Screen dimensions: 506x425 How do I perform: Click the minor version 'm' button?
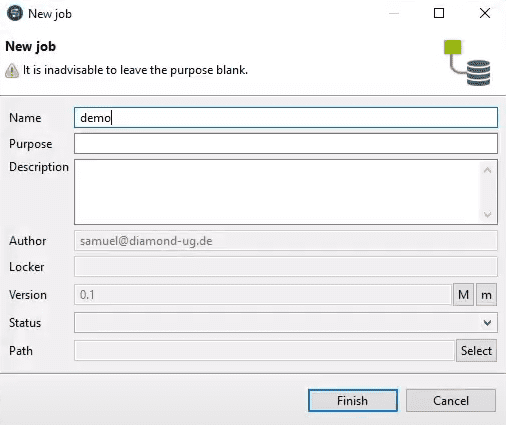[486, 295]
